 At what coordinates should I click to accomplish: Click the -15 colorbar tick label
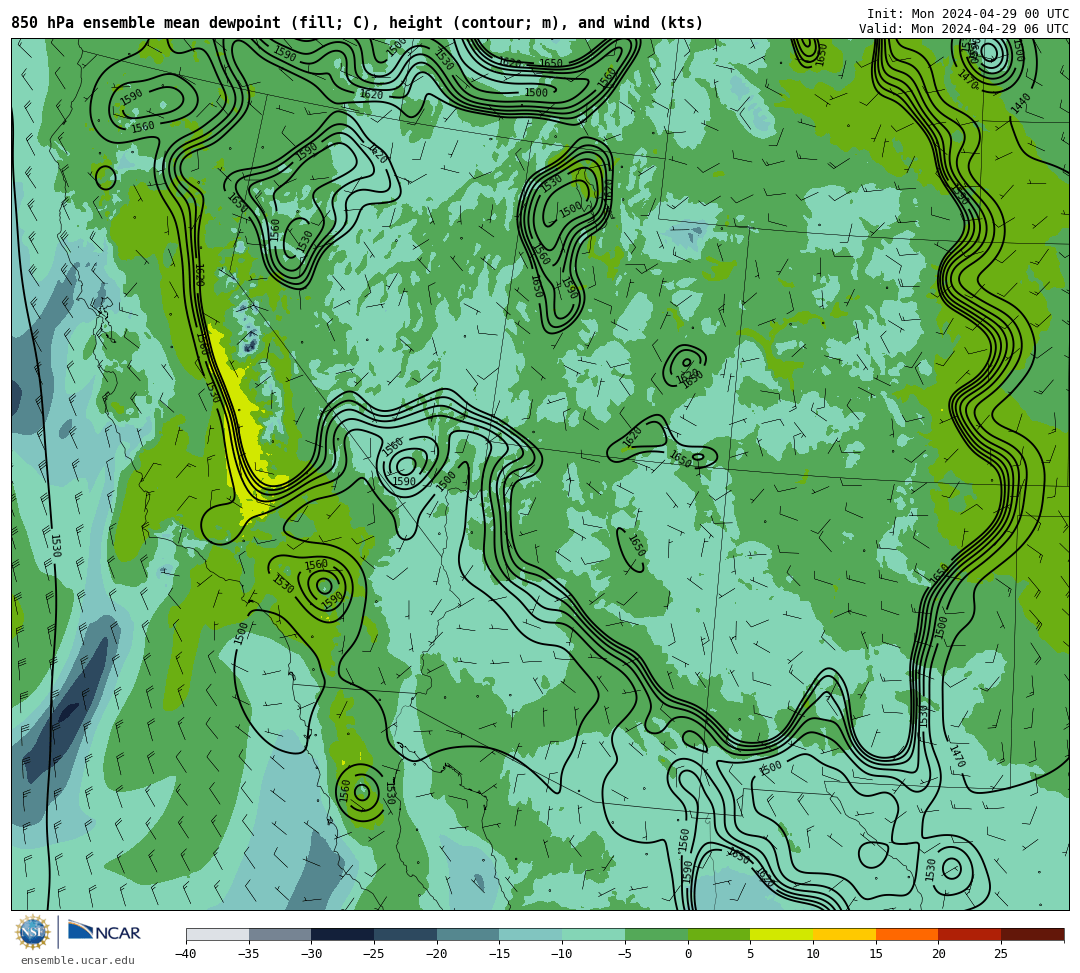(x=499, y=954)
